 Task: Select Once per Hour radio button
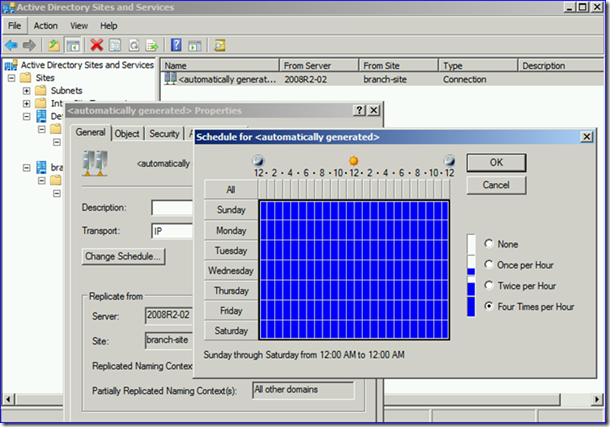(489, 264)
